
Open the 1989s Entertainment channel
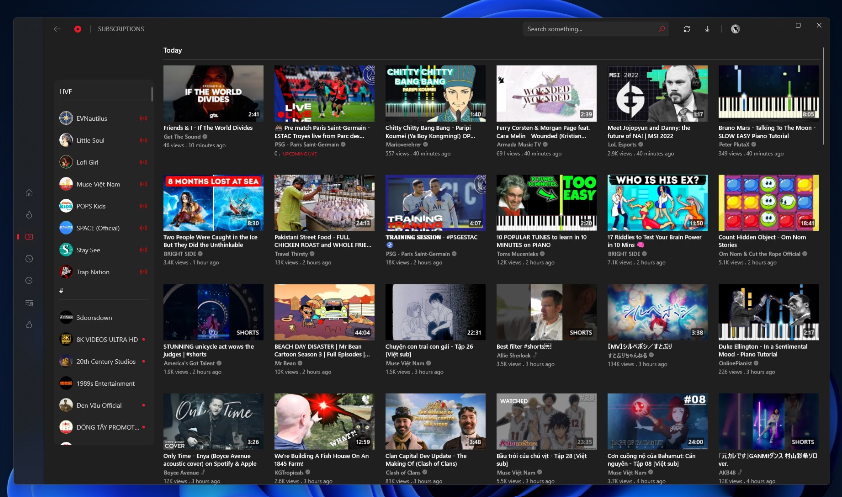point(105,384)
